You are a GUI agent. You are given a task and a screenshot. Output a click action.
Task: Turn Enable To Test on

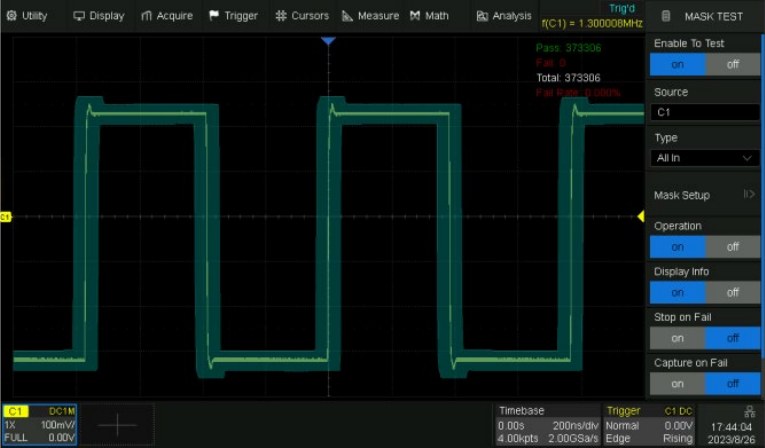coord(677,64)
